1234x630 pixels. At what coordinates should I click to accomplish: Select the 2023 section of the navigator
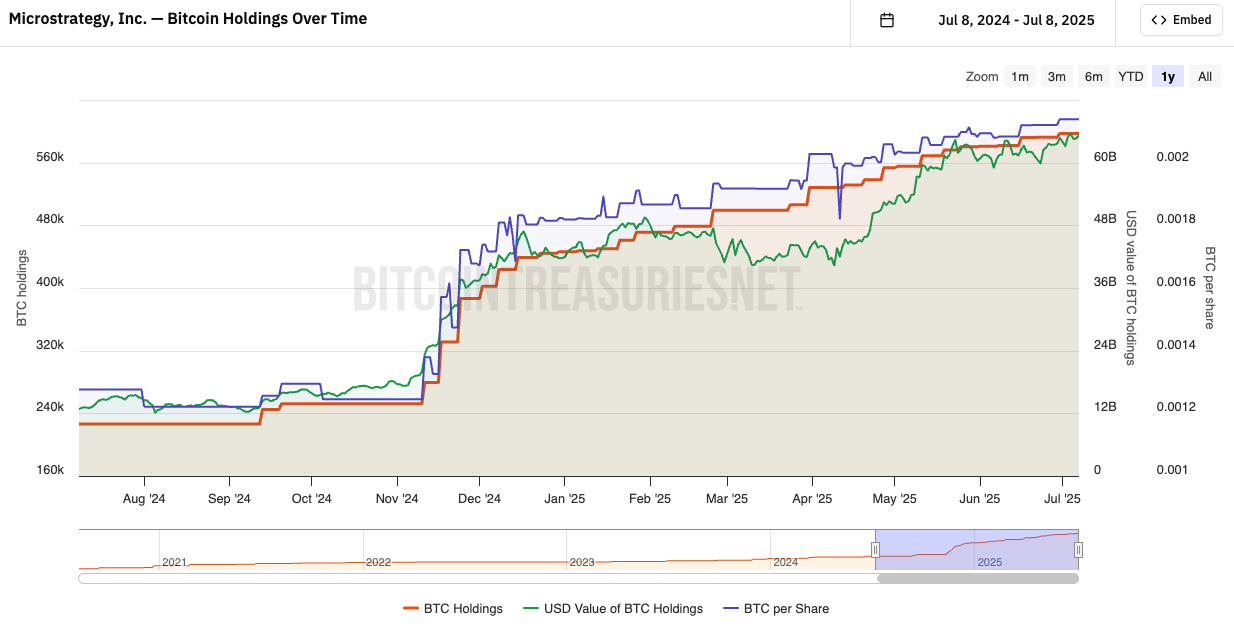582,563
